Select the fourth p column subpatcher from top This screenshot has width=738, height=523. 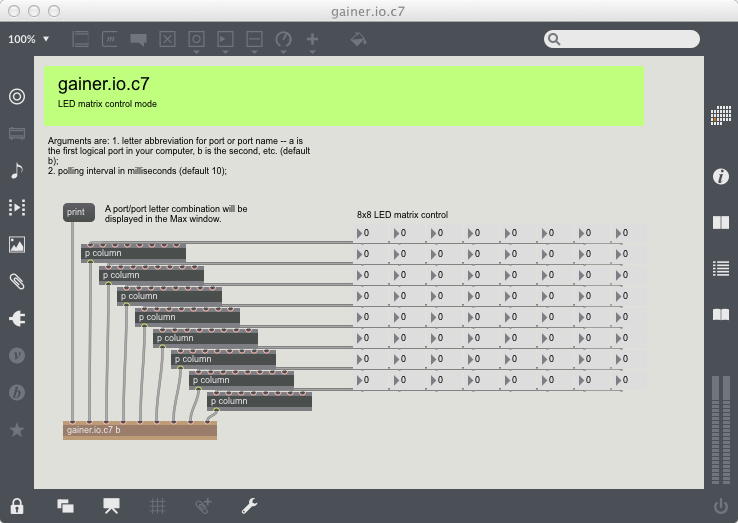187,317
